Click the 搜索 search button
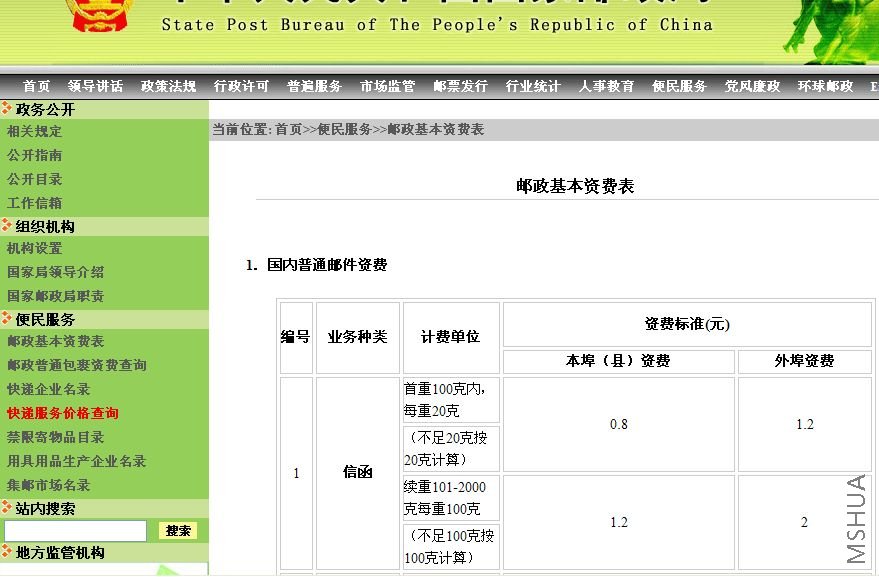 pyautogui.click(x=178, y=530)
